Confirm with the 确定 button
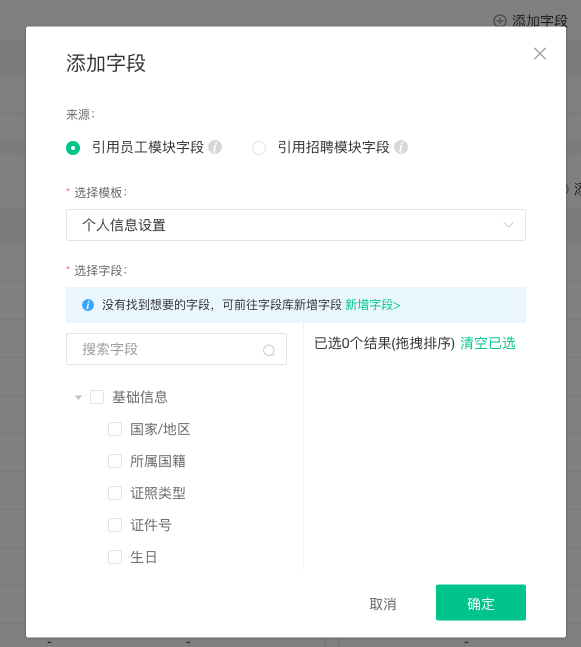This screenshot has width=581, height=647. (481, 602)
